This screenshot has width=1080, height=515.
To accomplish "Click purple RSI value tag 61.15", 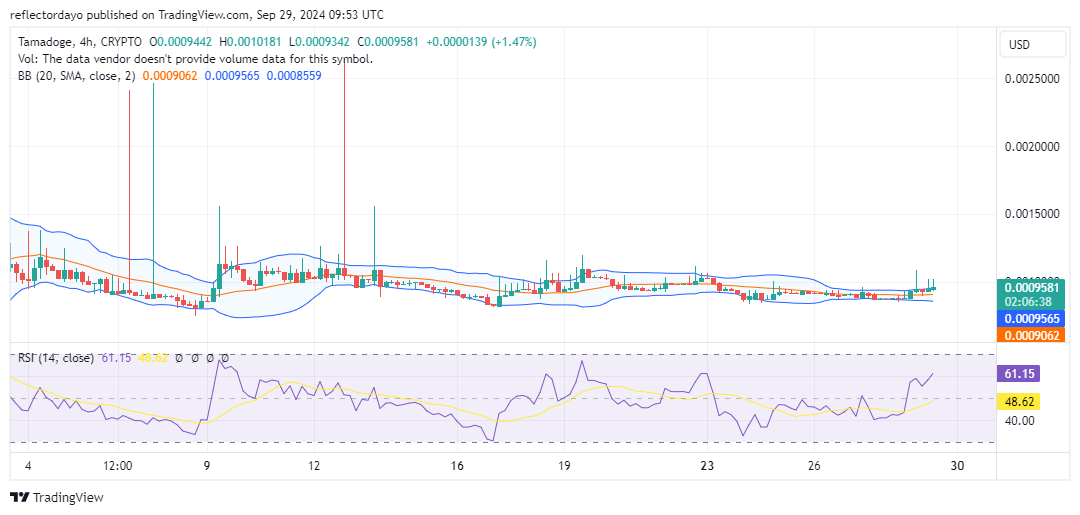I will click(x=1019, y=375).
